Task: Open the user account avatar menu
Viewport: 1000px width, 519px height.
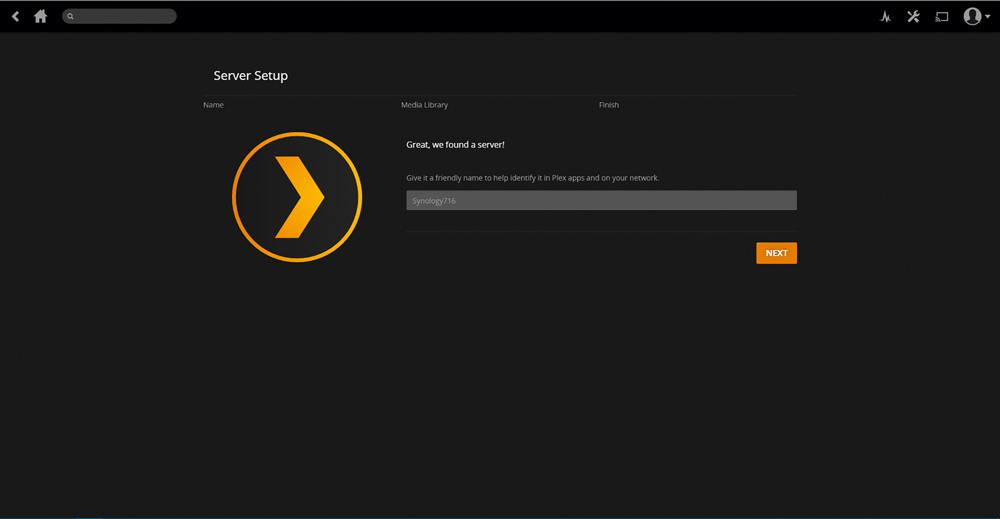Action: (x=976, y=16)
